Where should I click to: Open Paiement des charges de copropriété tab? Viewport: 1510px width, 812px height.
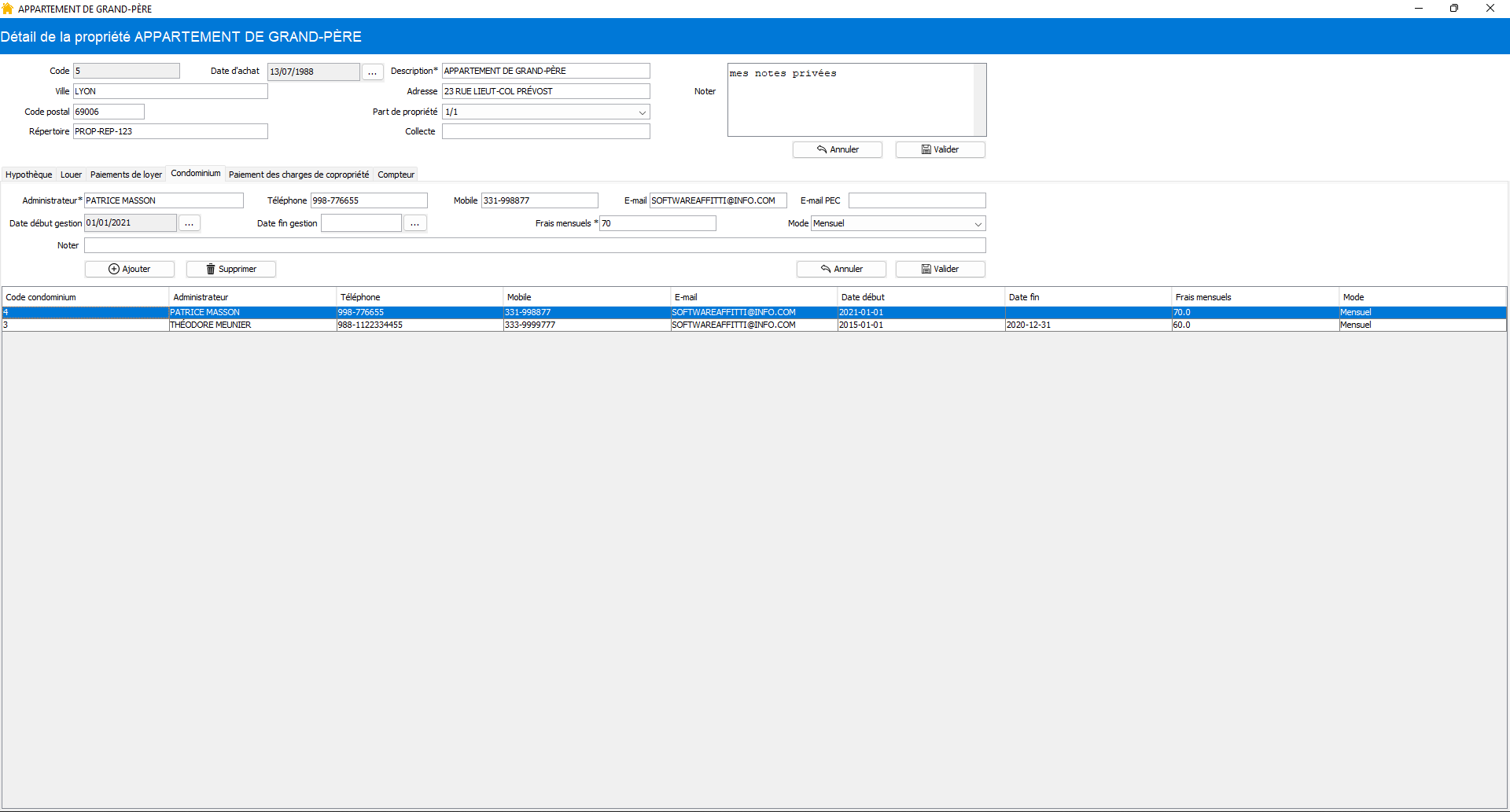(299, 175)
